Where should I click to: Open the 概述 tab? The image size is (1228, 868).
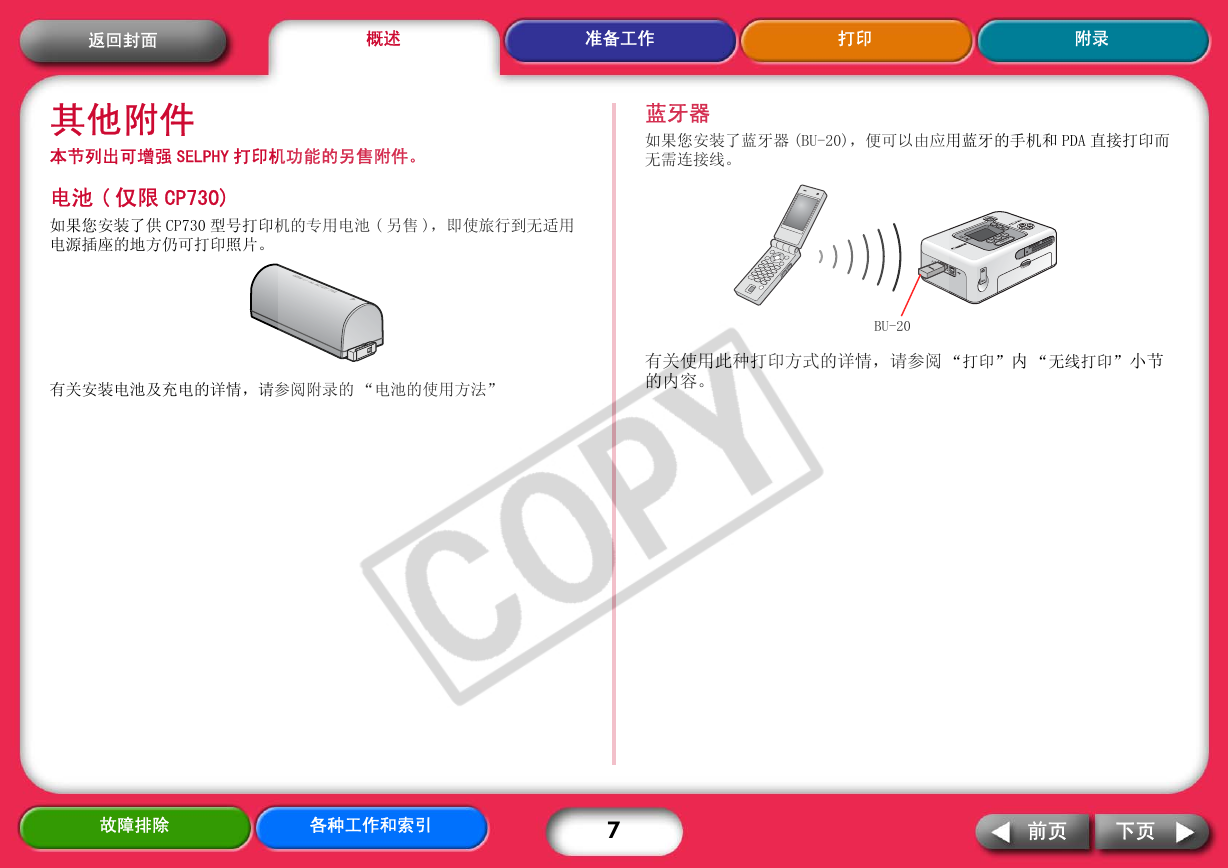(x=384, y=40)
